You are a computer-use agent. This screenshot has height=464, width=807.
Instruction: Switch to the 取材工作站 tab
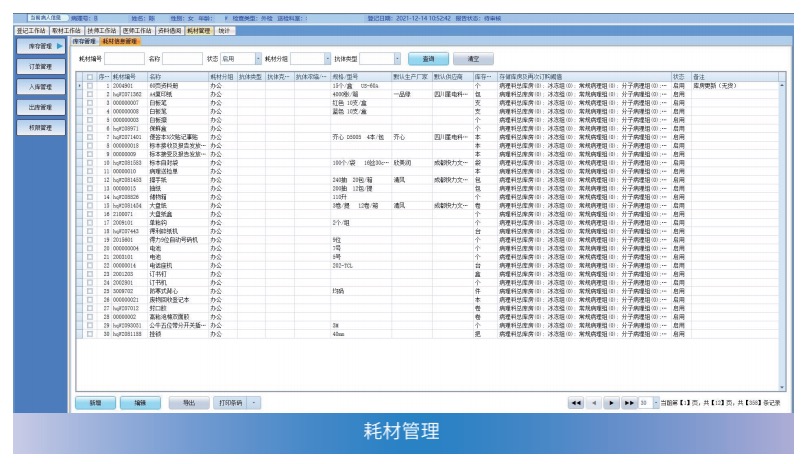pyautogui.click(x=66, y=31)
